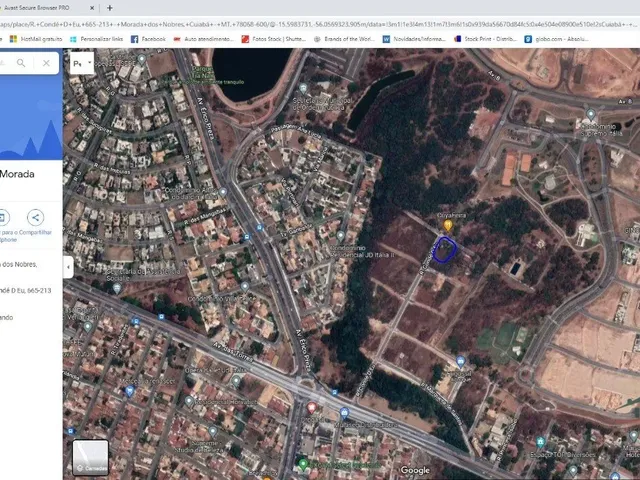The image size is (640, 480).
Task: Select the orange City Festa pin
Action: point(448,225)
